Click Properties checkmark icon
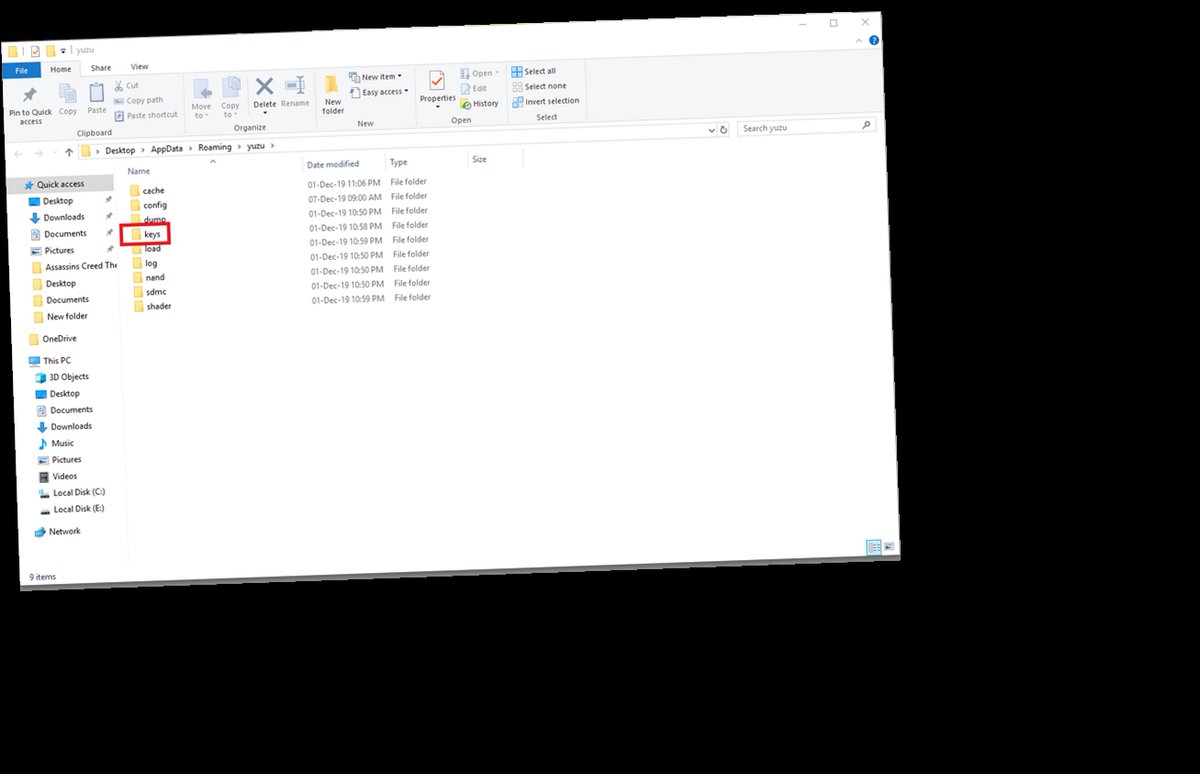Image resolution: width=1200 pixels, height=774 pixels. pyautogui.click(x=437, y=80)
